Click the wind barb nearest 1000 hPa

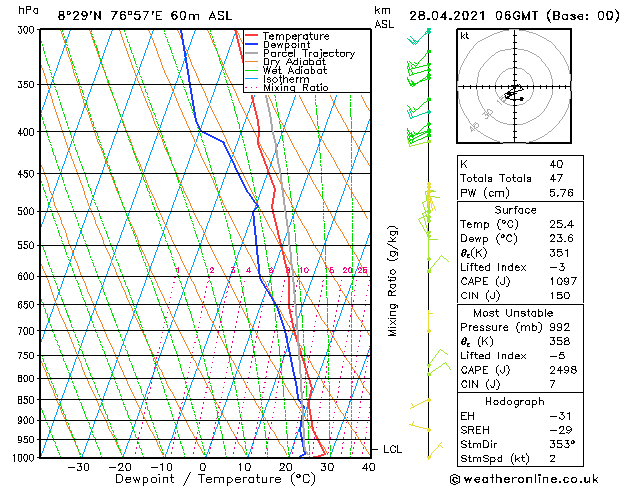[x=435, y=450]
